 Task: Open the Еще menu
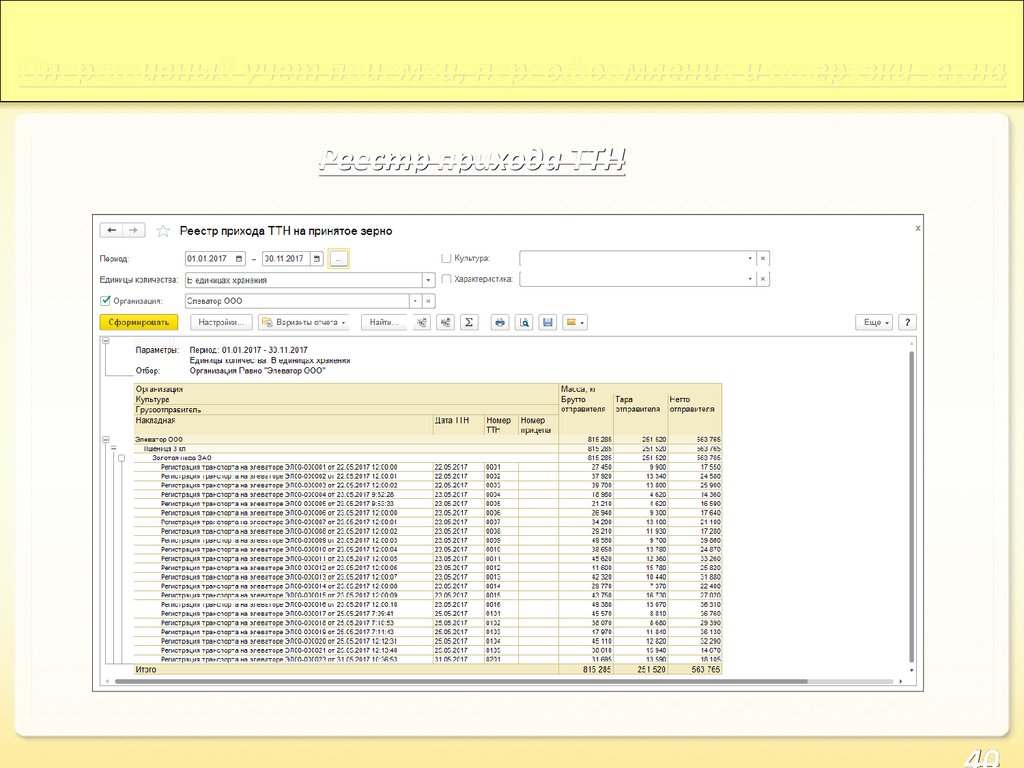[x=873, y=323]
